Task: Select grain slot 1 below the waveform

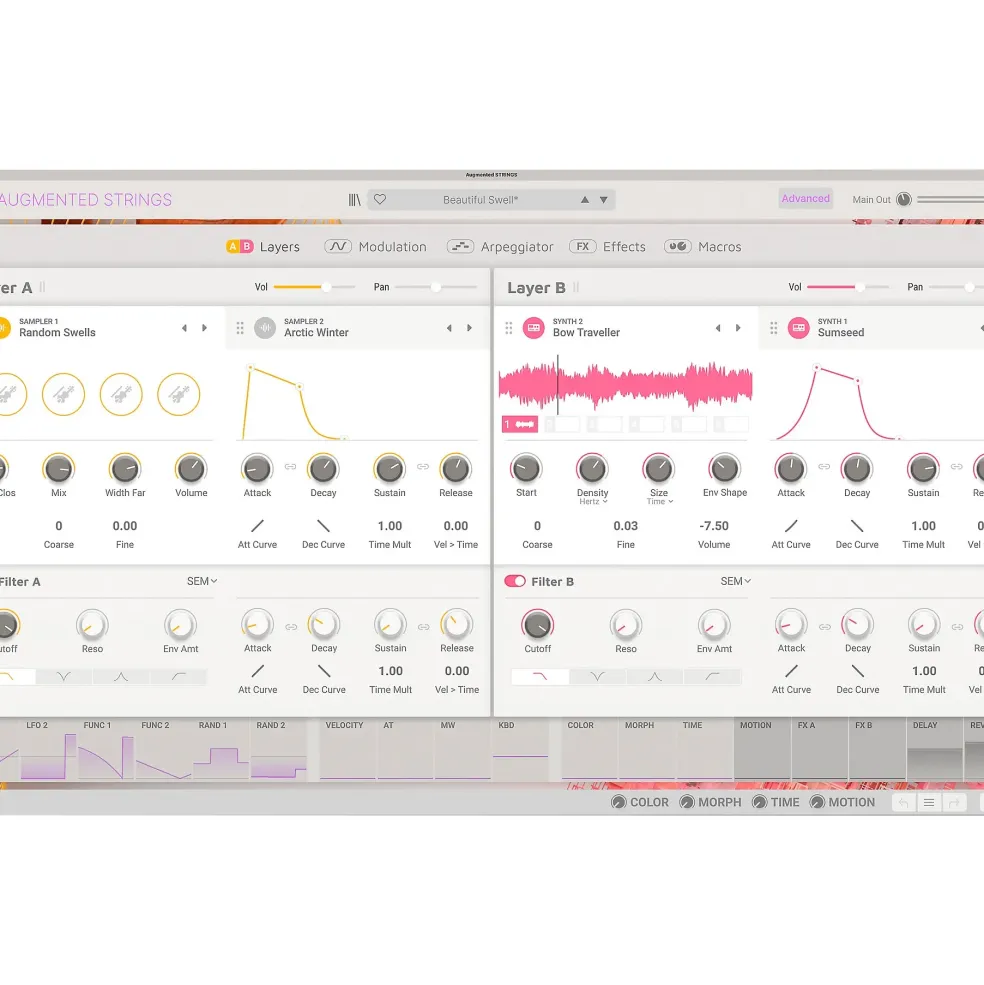Action: [x=520, y=425]
